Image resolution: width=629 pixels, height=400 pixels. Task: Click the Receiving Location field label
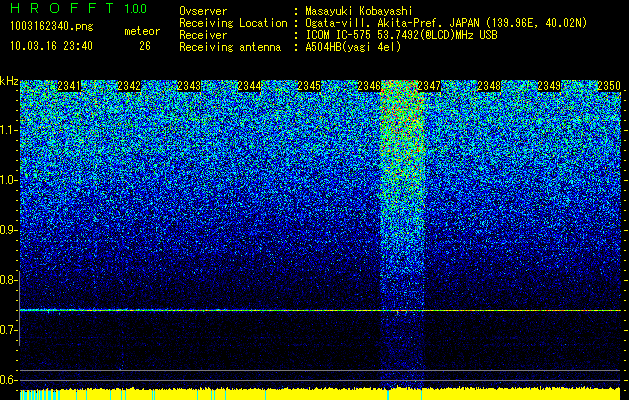click(x=233, y=23)
